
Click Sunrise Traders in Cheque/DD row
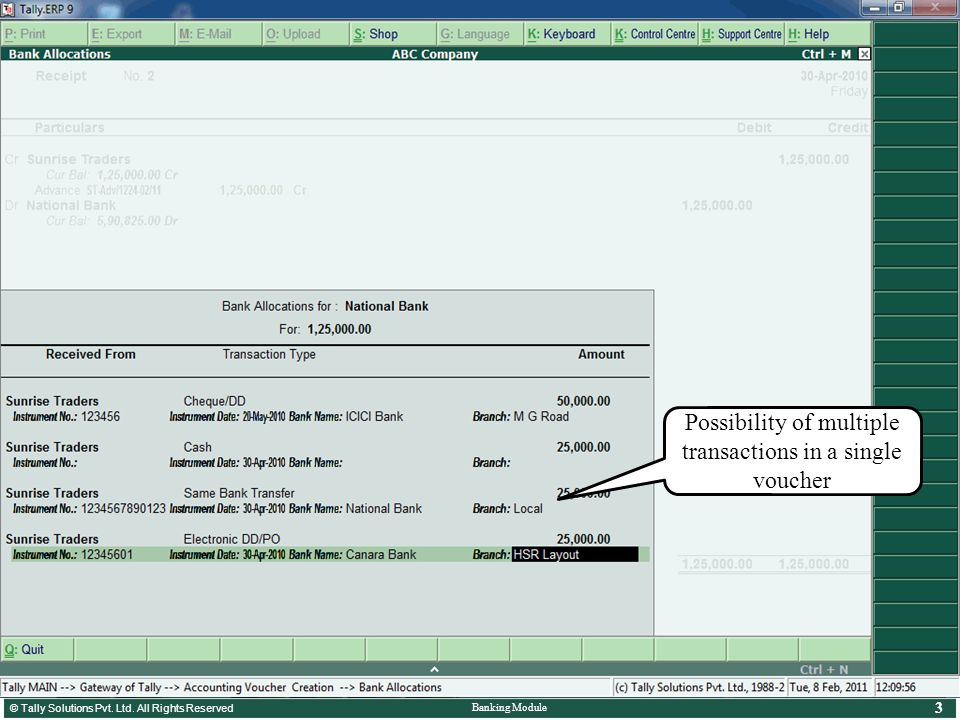52,402
